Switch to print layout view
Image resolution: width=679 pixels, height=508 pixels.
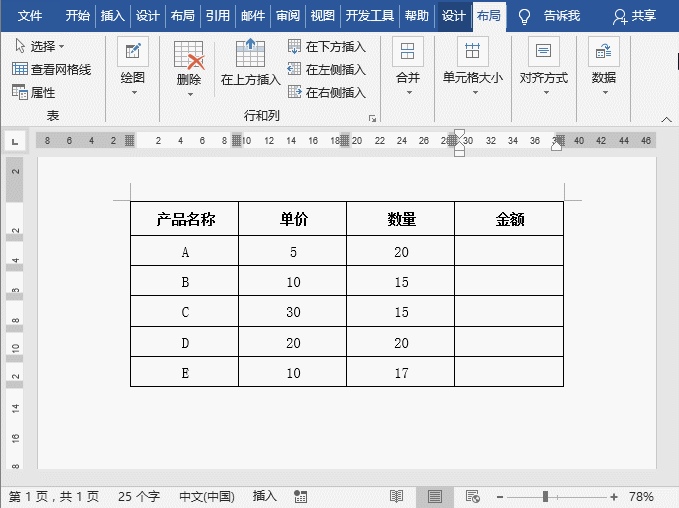point(435,496)
